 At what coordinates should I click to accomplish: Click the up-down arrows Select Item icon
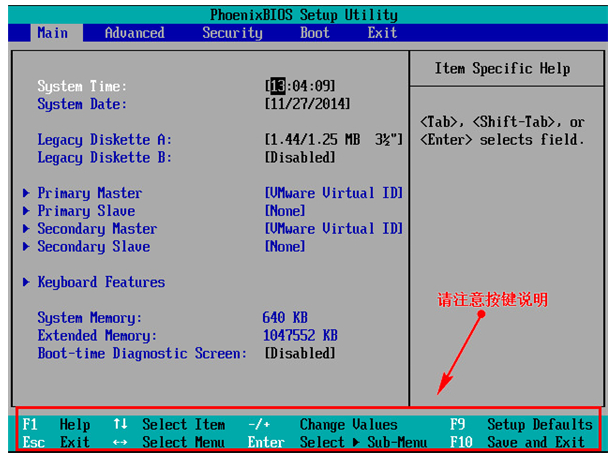[x=121, y=424]
